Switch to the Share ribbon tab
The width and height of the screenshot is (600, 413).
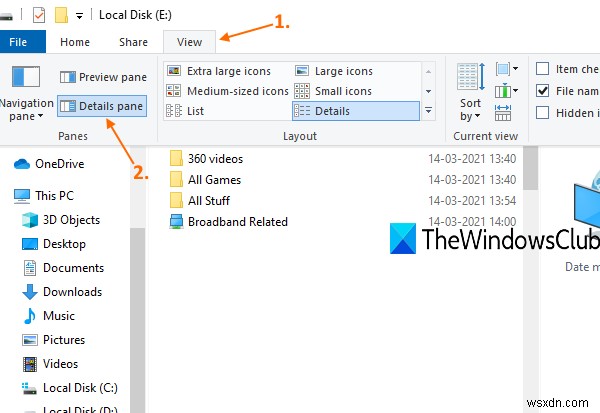[133, 42]
